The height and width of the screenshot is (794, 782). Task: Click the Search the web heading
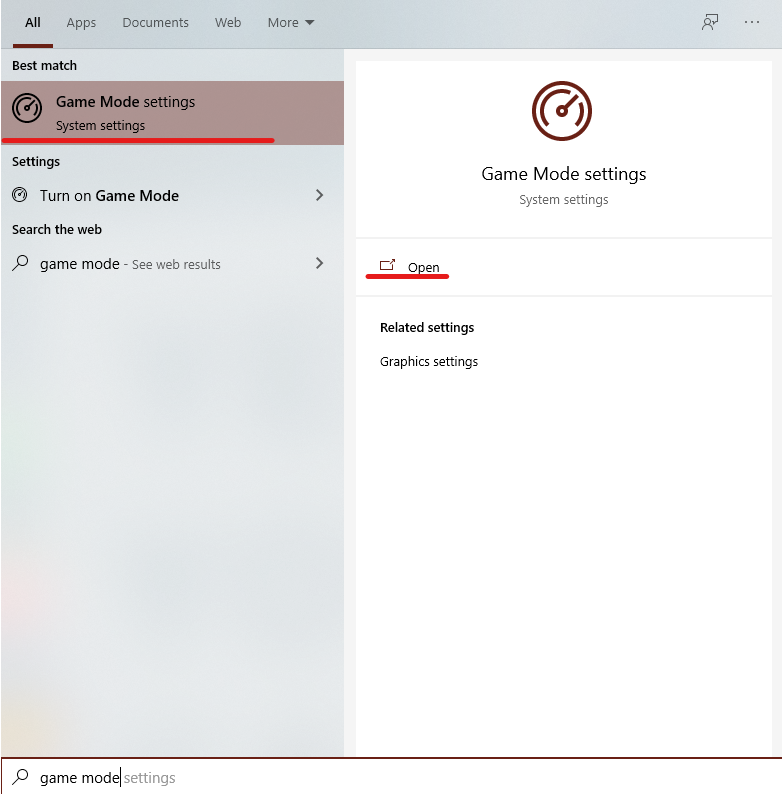click(57, 229)
